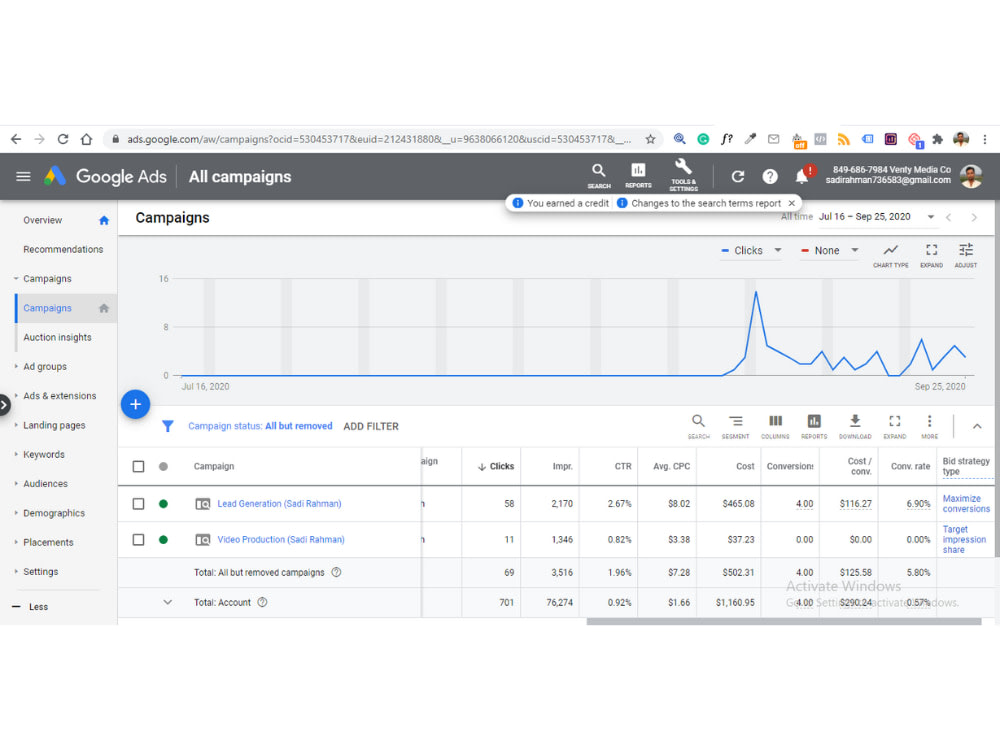Expand the chart view
The image size is (1000, 750).
(x=931, y=254)
